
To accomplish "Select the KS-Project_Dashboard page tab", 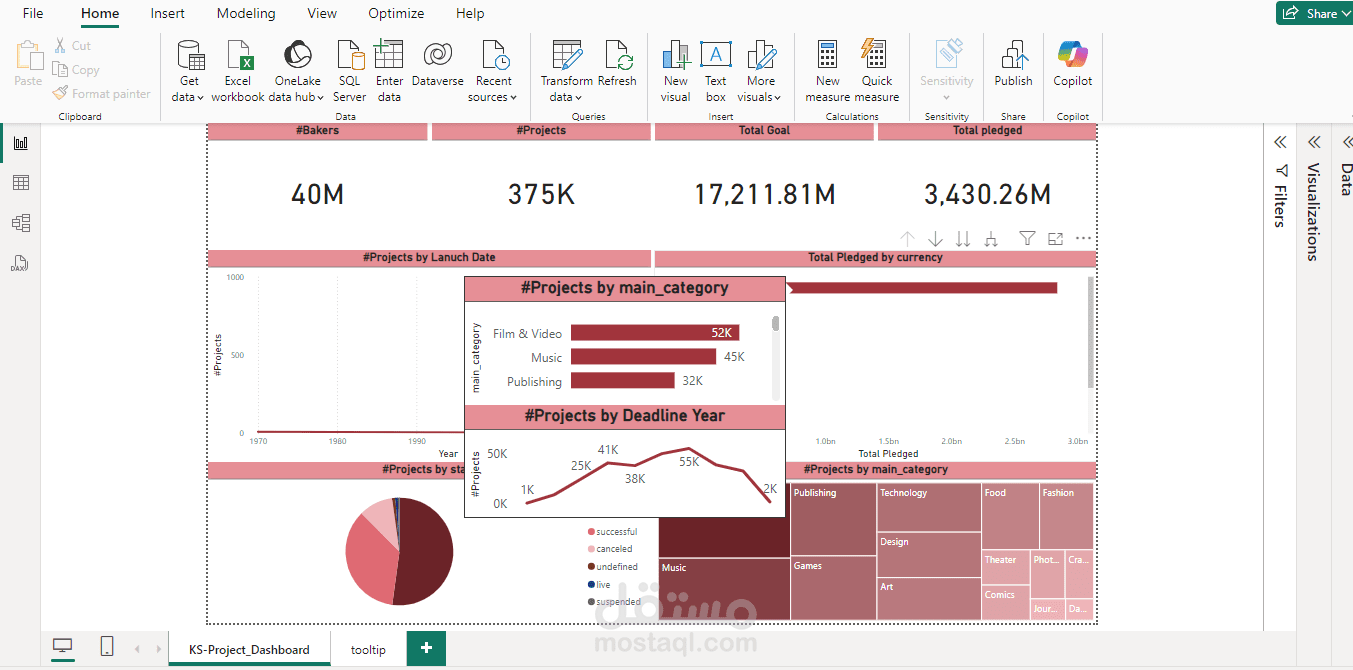I will pyautogui.click(x=249, y=649).
